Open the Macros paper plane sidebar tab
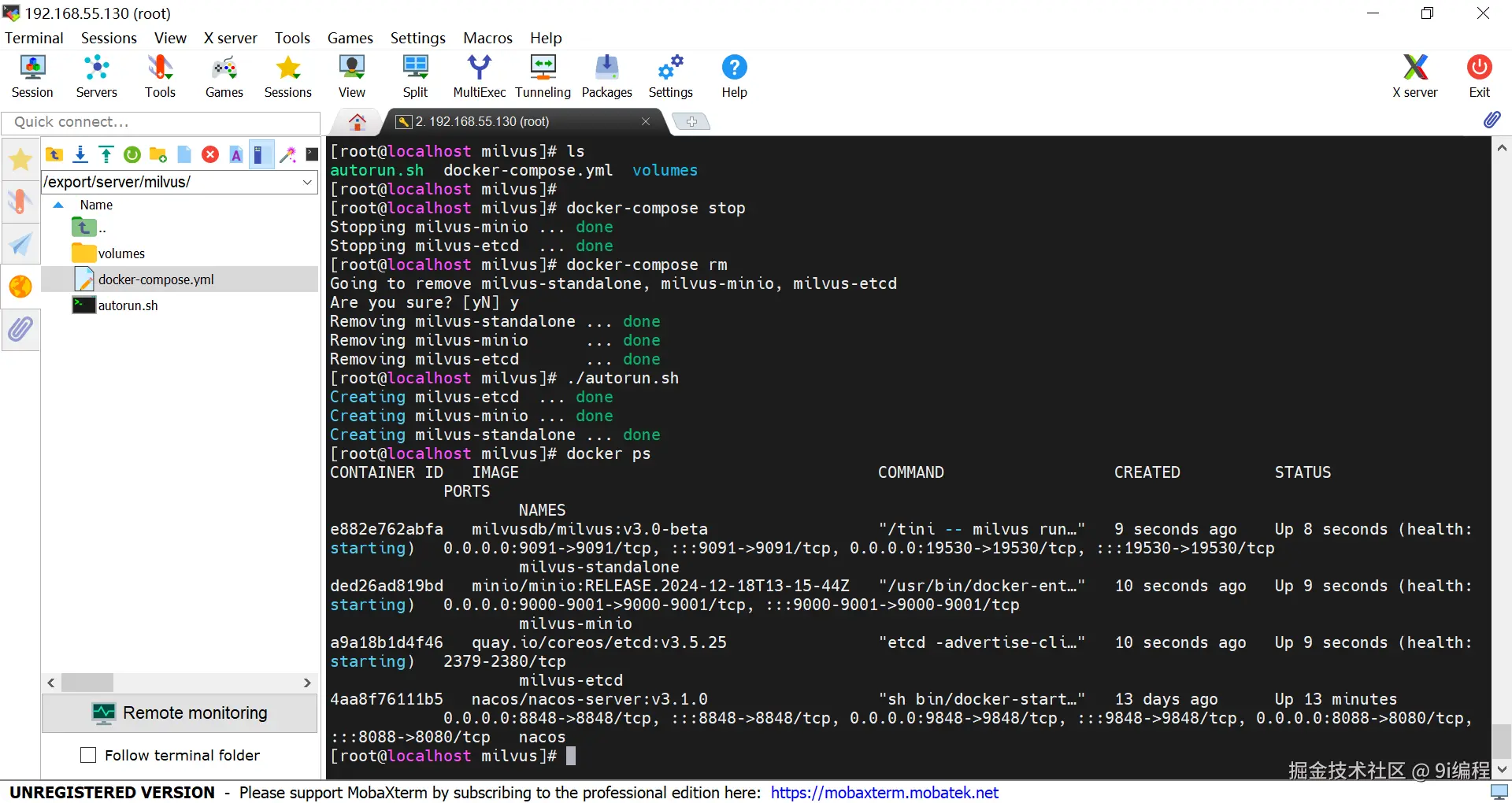This screenshot has width=1512, height=803. [x=20, y=244]
